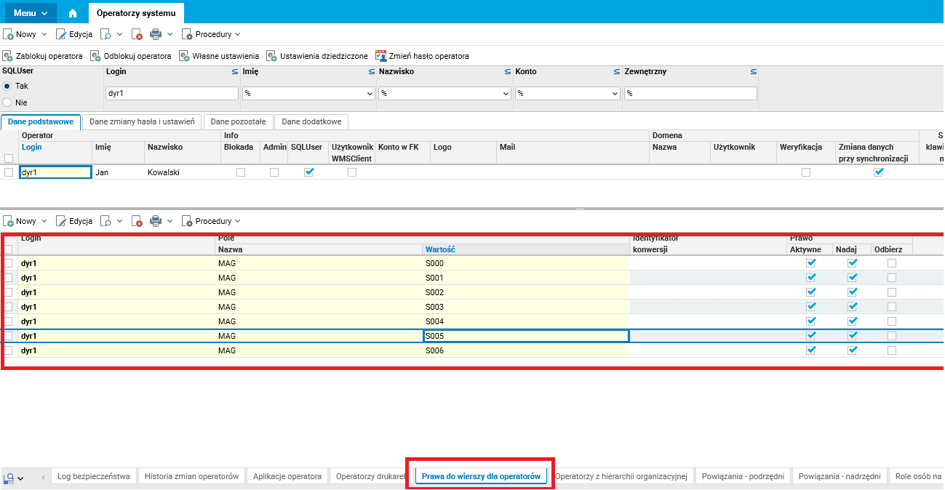Toggle Blokada checkbox for dyr1
Screen dimensions: 945x490
point(240,172)
